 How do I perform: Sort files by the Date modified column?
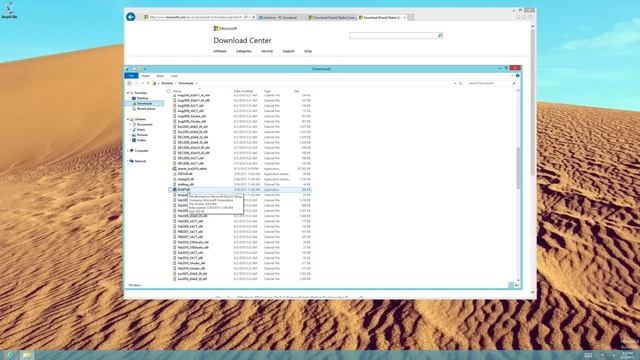pyautogui.click(x=243, y=91)
